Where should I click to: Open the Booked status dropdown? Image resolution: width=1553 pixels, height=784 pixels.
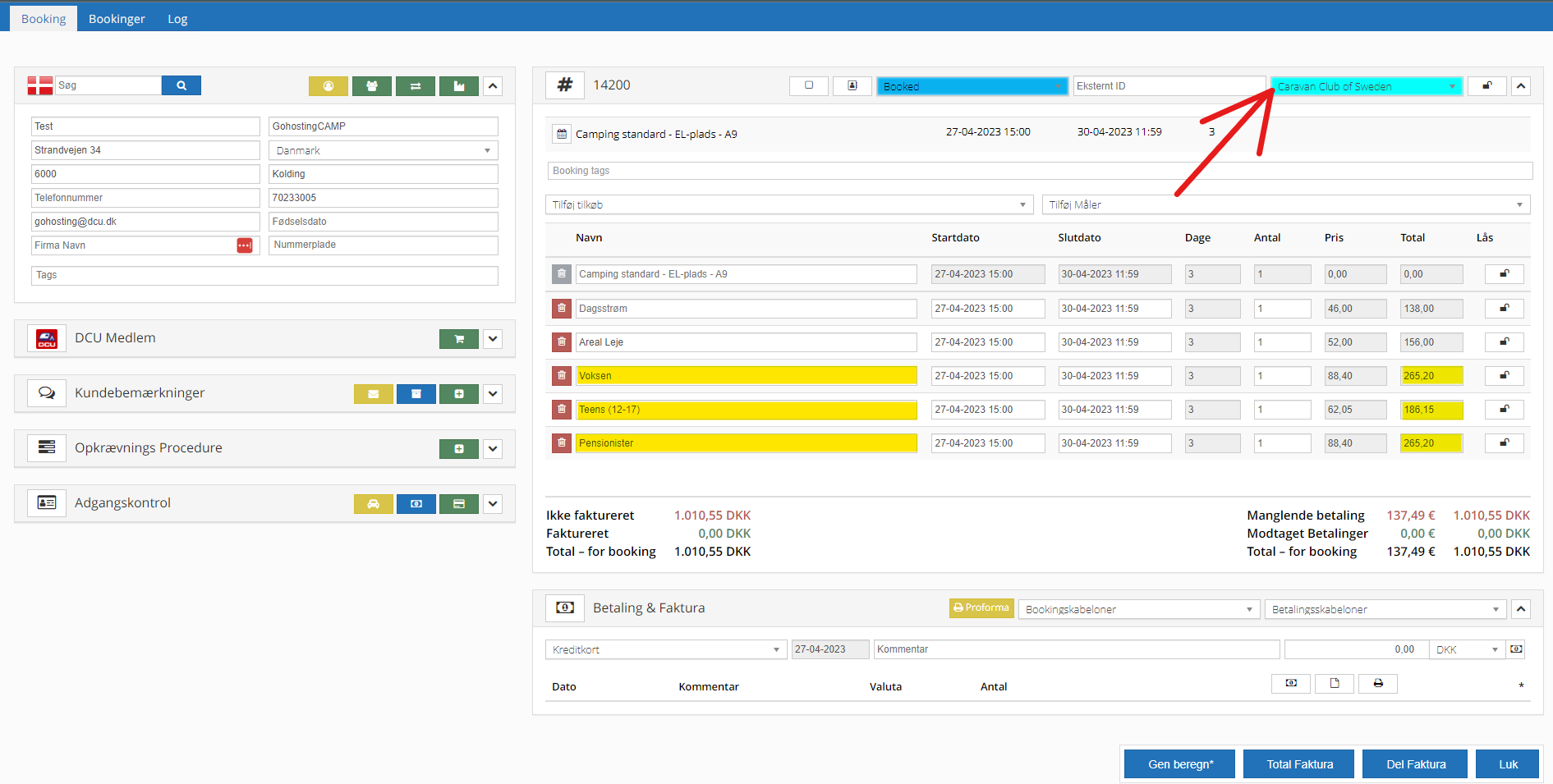pyautogui.click(x=972, y=86)
